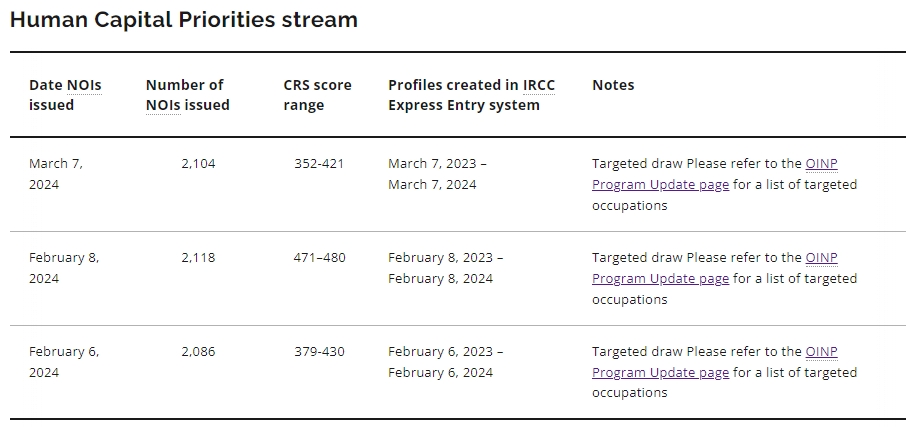
Task: Select the Number of NOIs issued header
Action: tap(187, 95)
